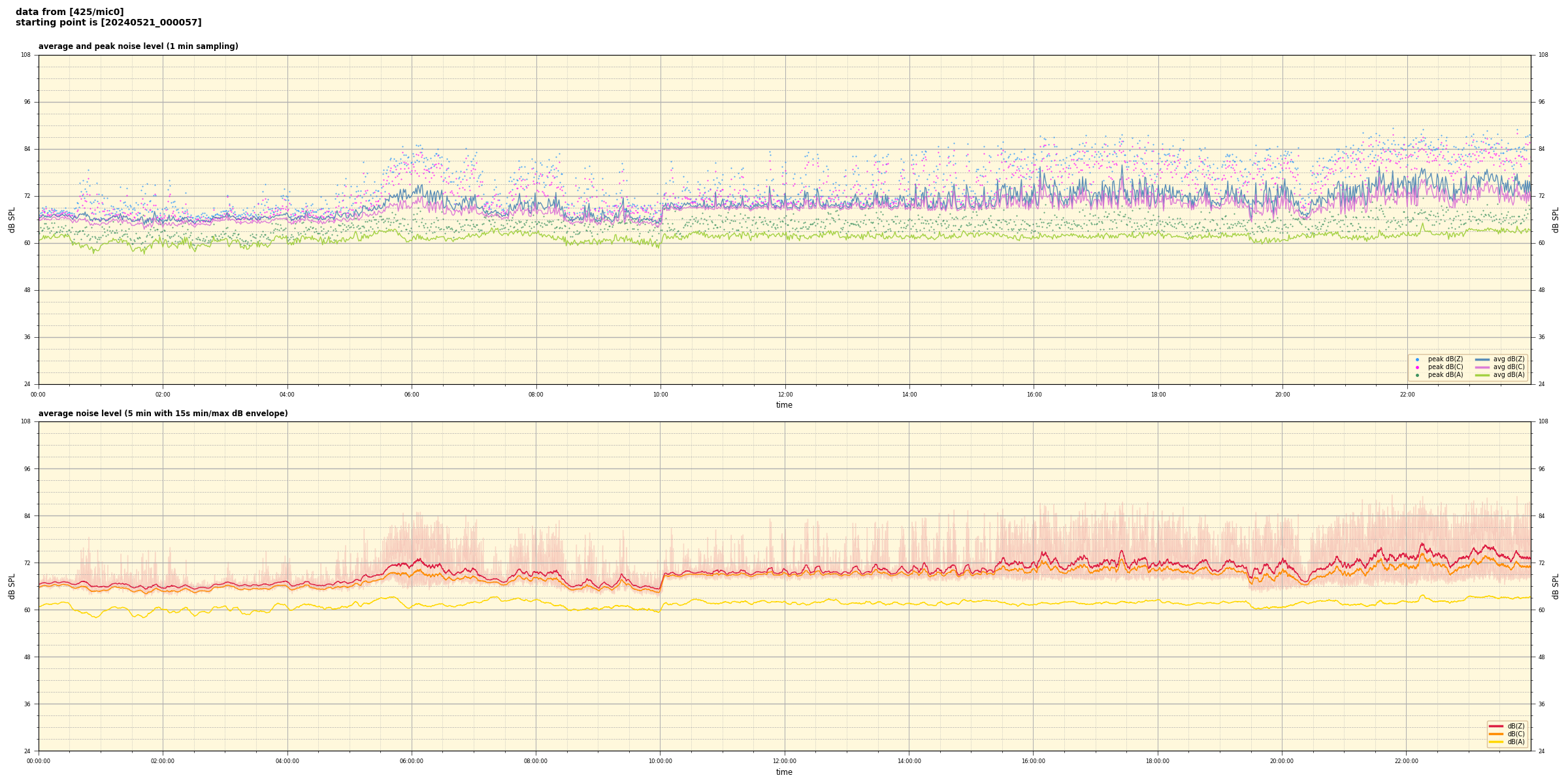Click the 'data from [425/mic0]' header text
This screenshot has width=1568, height=784.
(69, 12)
